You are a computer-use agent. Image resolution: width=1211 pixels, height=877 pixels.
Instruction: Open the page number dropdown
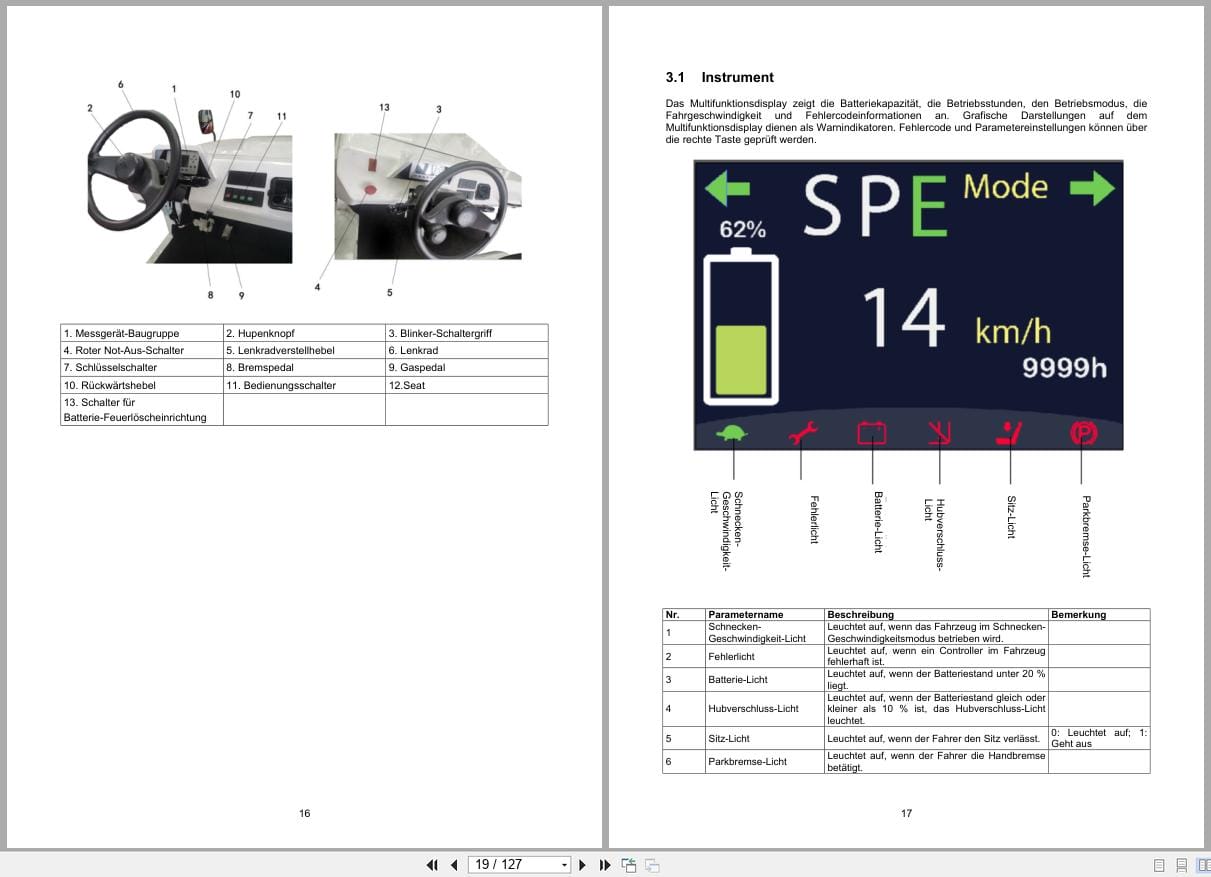[564, 864]
